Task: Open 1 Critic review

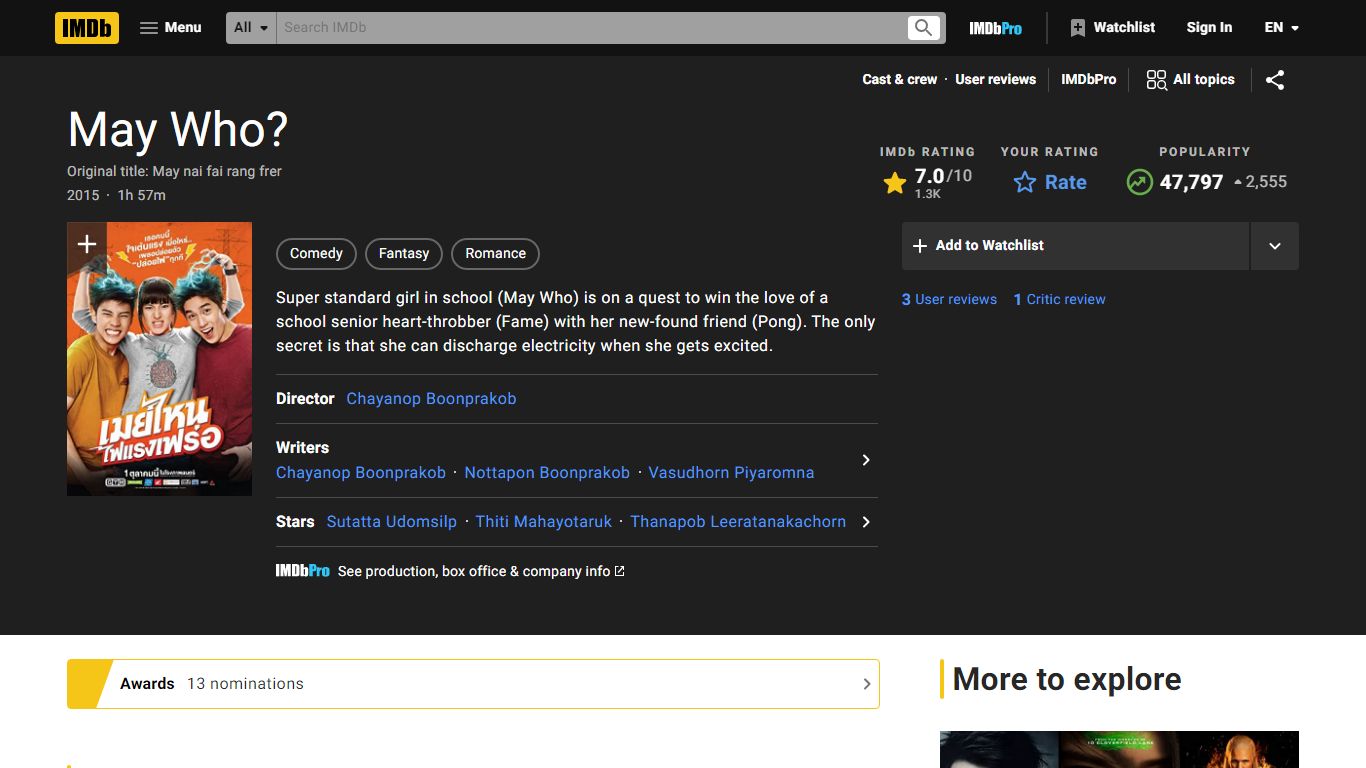Action: point(1059,299)
